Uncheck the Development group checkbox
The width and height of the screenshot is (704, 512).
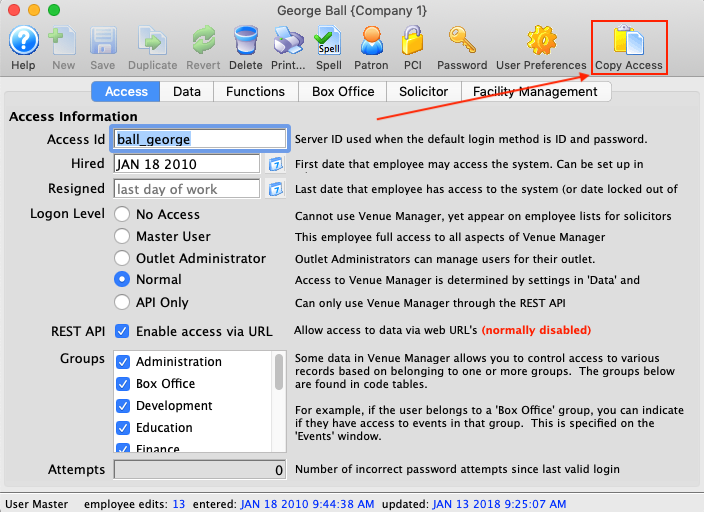[123, 406]
